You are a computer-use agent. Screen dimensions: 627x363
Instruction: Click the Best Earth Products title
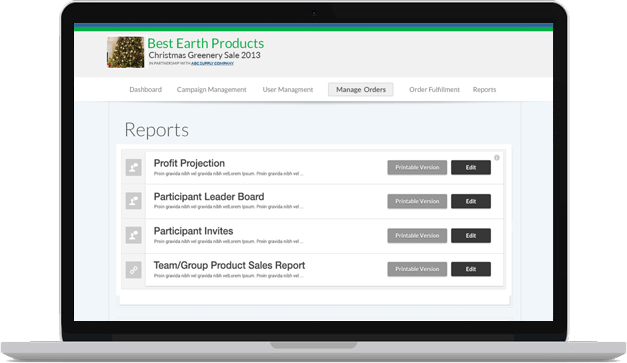coord(206,43)
